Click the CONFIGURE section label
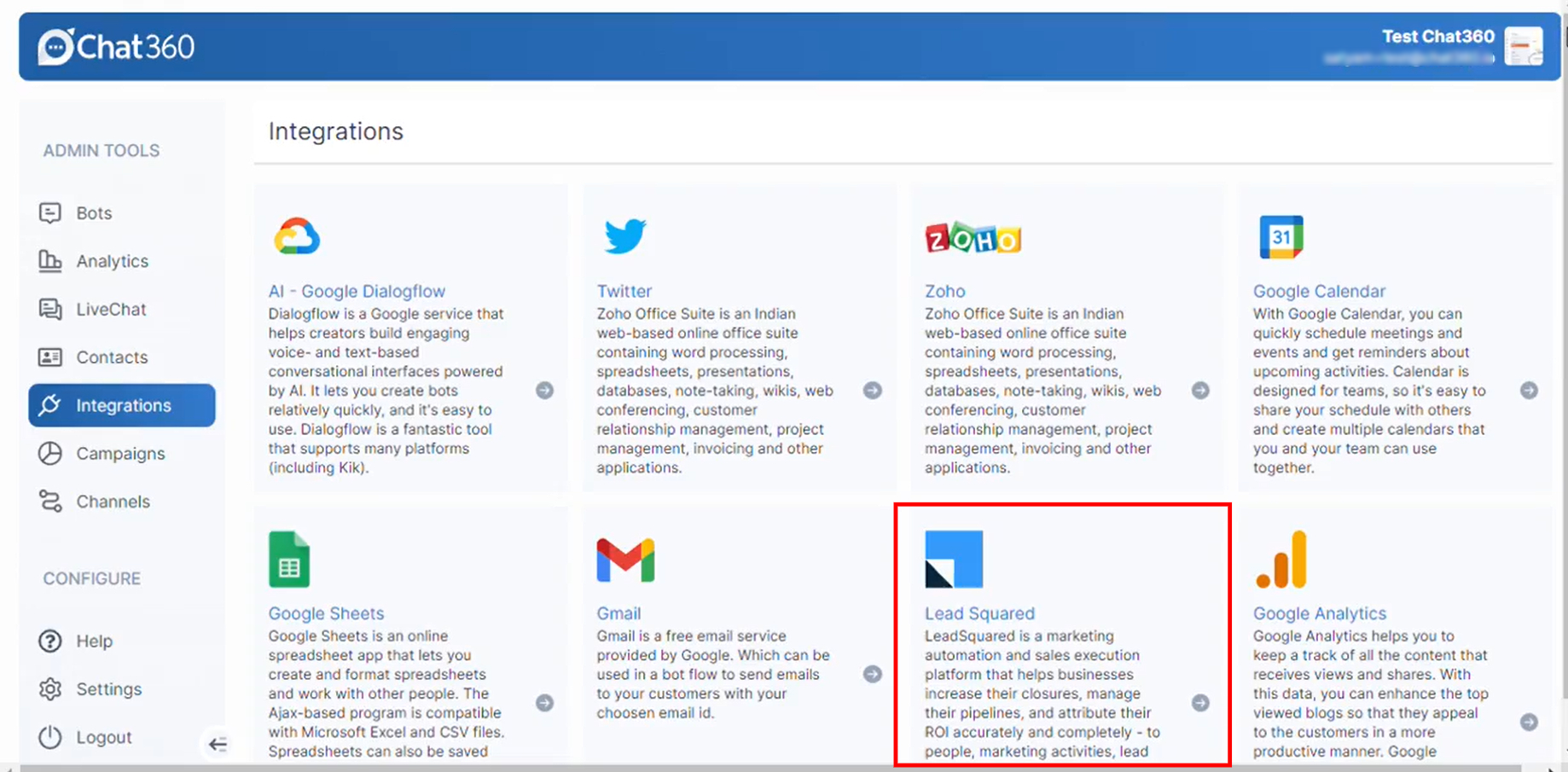The height and width of the screenshot is (772, 1568). click(x=92, y=578)
